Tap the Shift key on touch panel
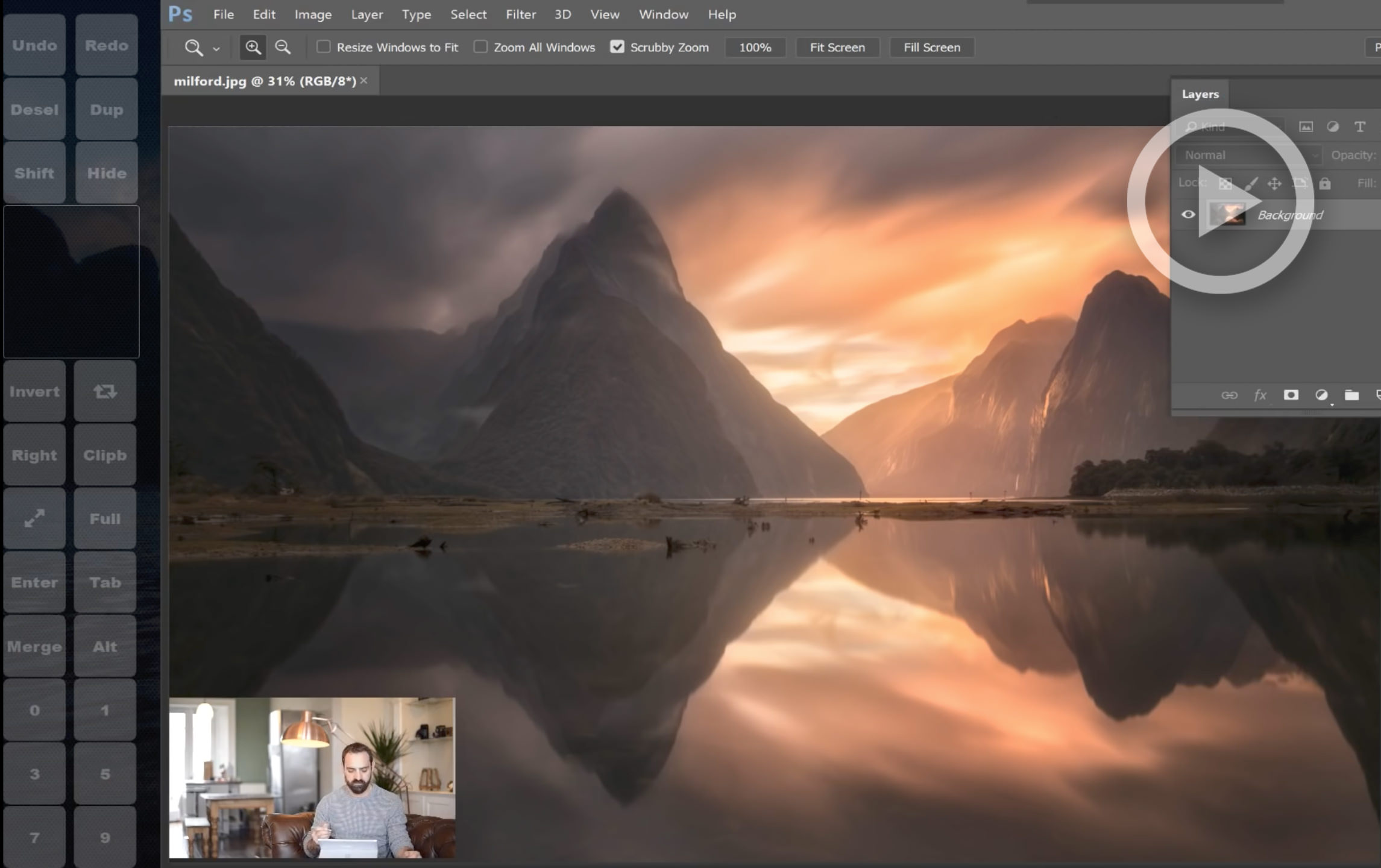Screen dimensions: 1381x868 click(x=34, y=173)
